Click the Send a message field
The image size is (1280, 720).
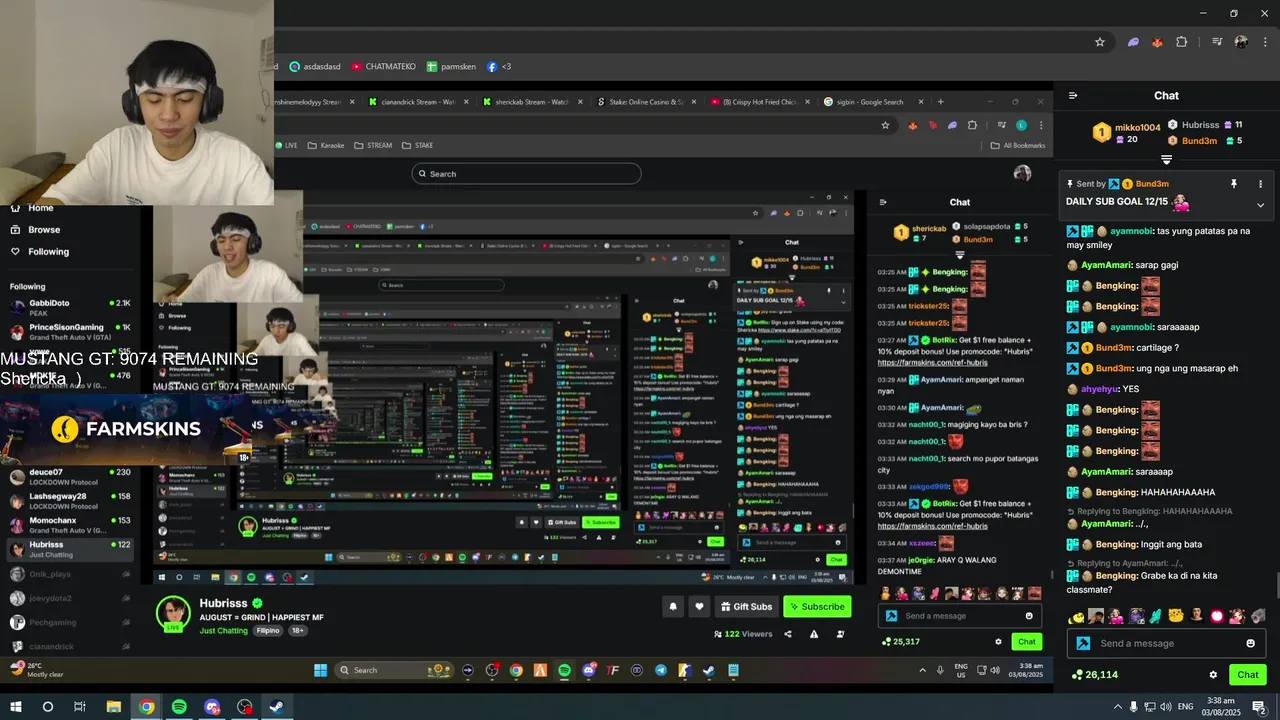(x=1166, y=643)
